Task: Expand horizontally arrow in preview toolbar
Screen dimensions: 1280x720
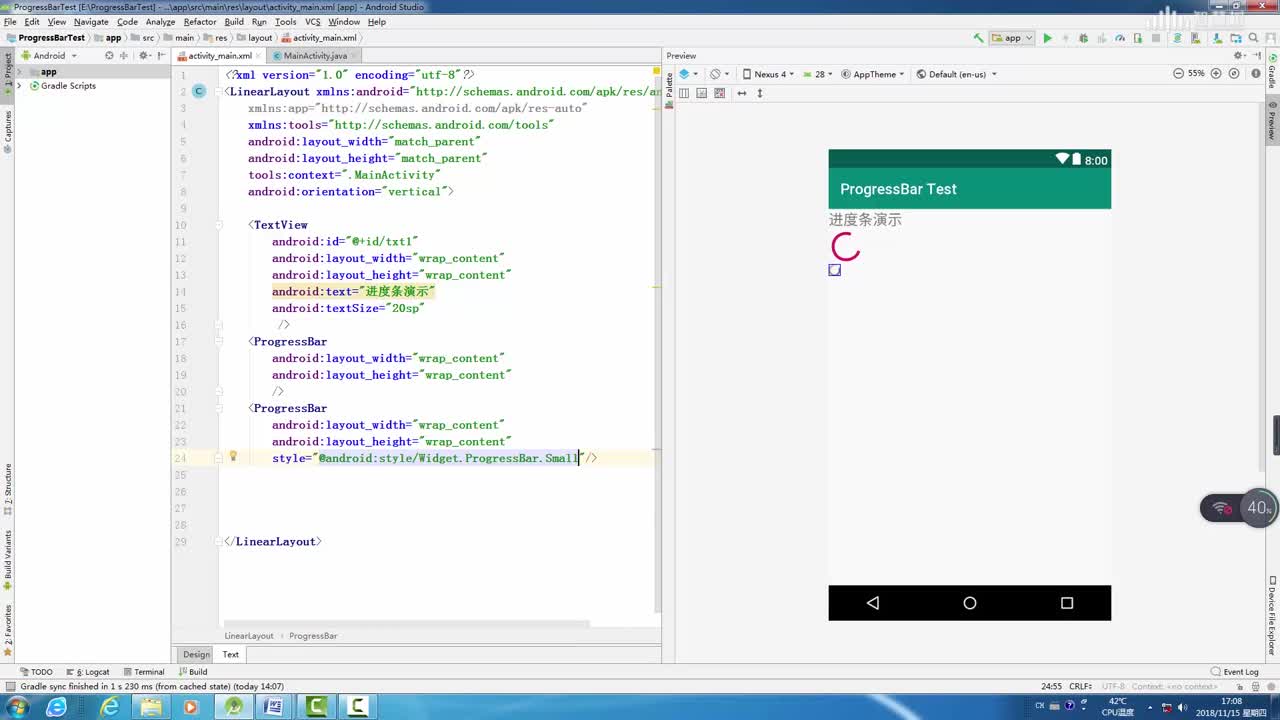Action: [742, 93]
